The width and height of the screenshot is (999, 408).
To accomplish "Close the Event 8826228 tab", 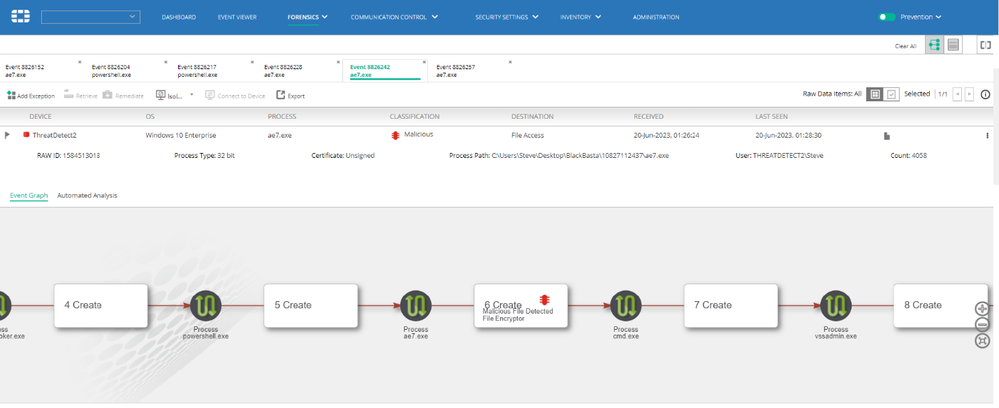I will [338, 62].
